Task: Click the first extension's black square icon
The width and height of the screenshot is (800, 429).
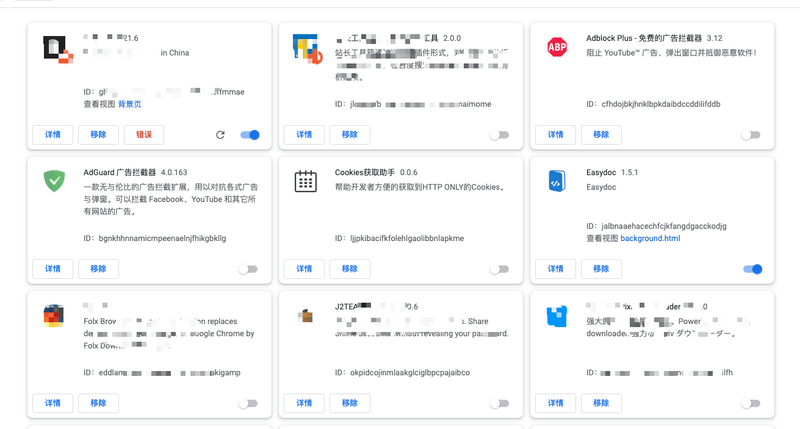Action: coord(58,49)
